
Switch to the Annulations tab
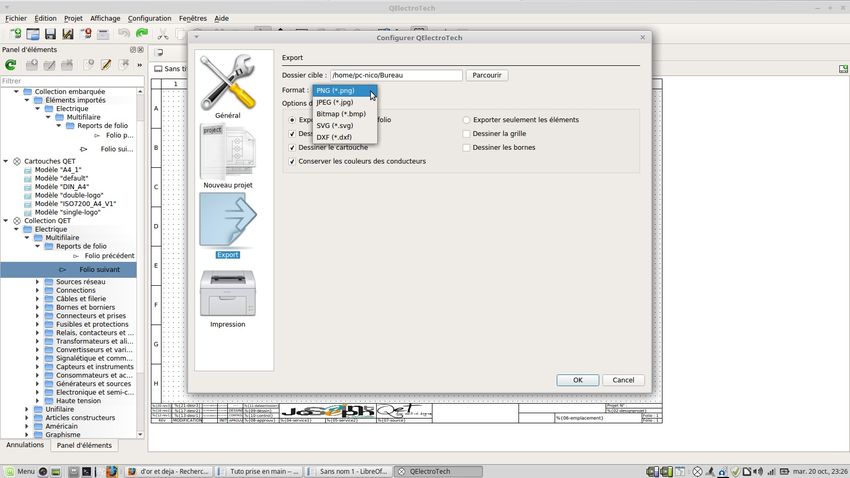25,445
